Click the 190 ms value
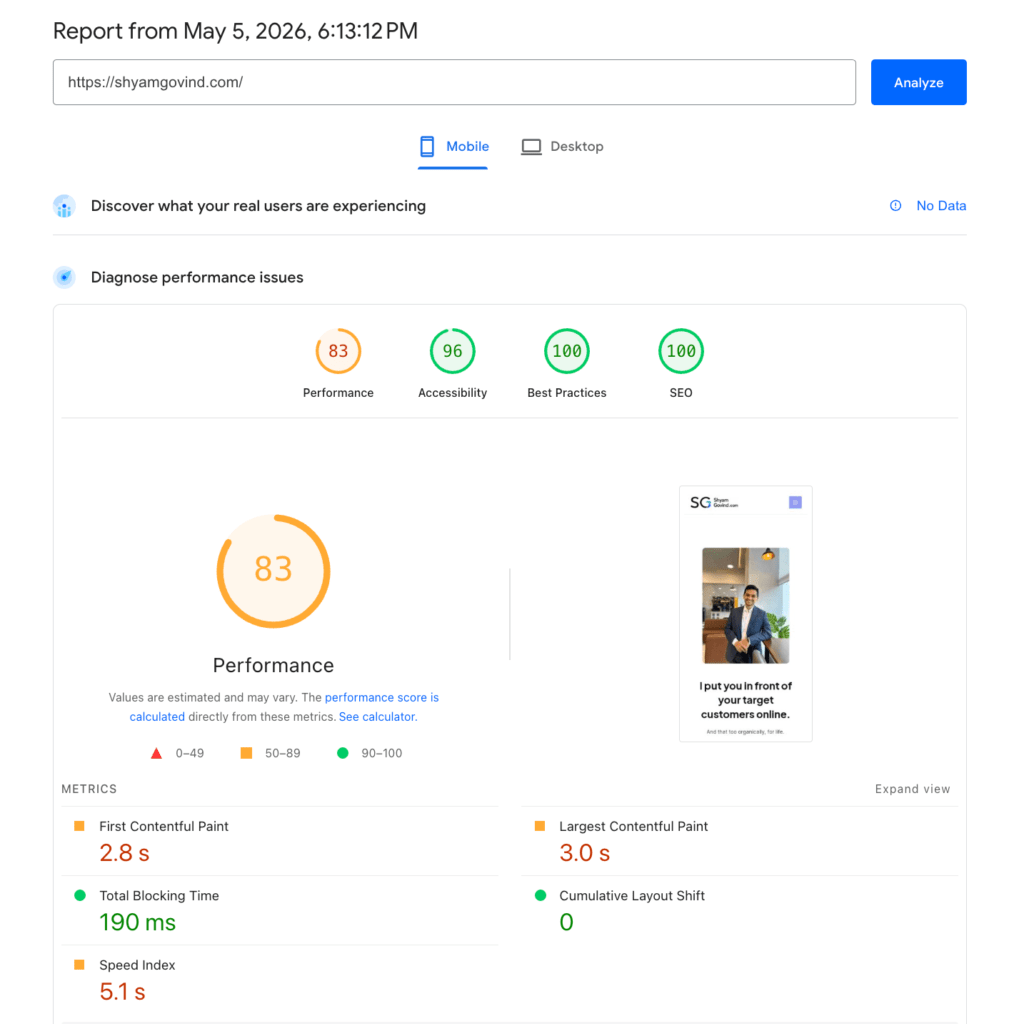1024x1024 pixels. [137, 922]
